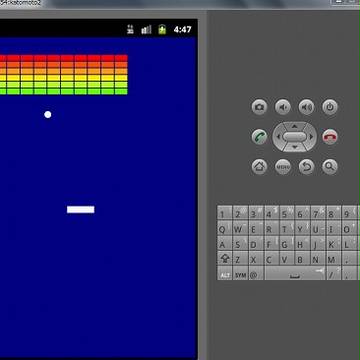Click the @ key
Viewport: 360px width, 360px height.
(x=256, y=274)
